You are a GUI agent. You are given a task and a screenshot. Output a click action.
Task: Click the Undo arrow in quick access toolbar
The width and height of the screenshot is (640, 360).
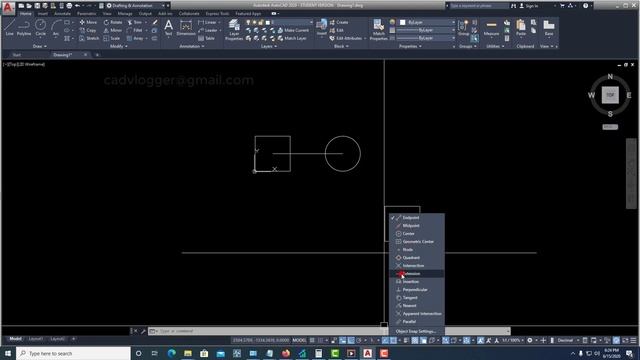[x=77, y=6]
